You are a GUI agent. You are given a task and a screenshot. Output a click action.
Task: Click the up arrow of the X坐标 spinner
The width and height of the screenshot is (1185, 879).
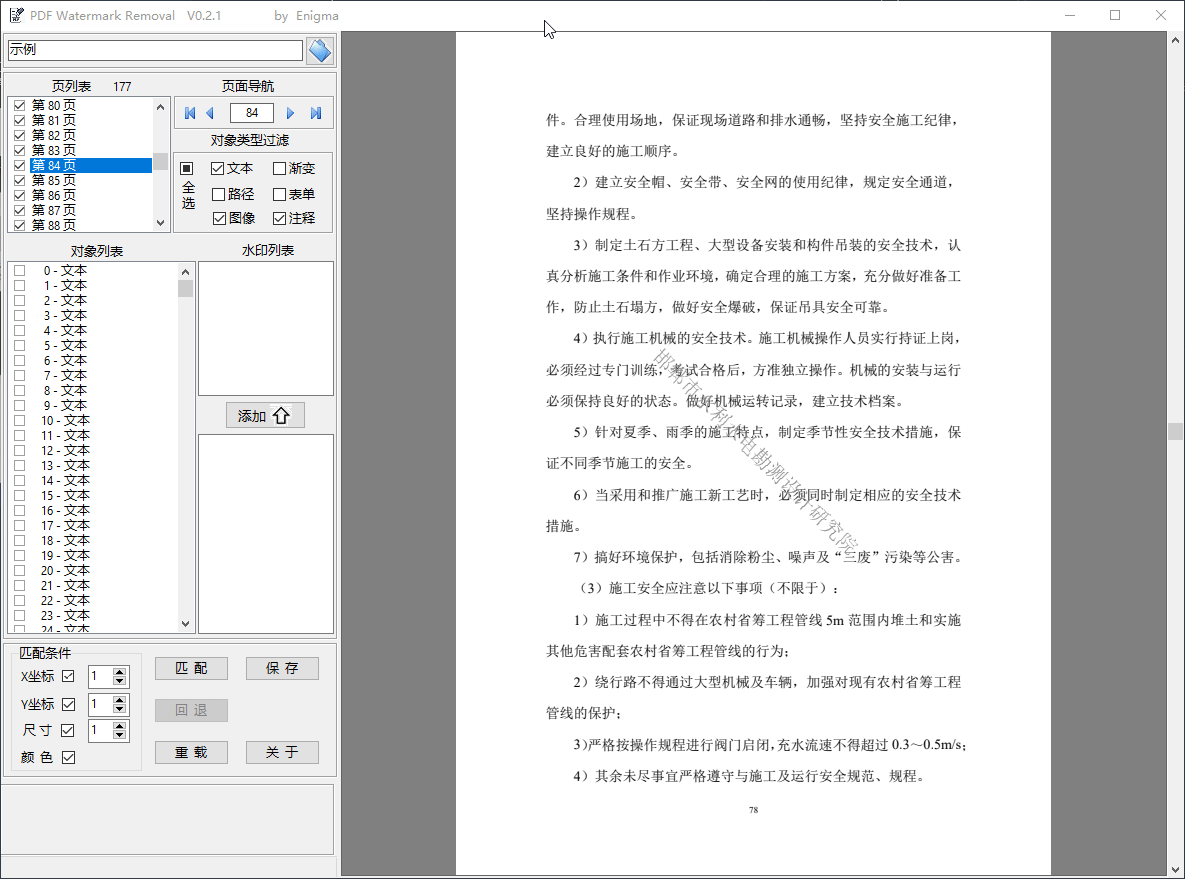point(120,672)
